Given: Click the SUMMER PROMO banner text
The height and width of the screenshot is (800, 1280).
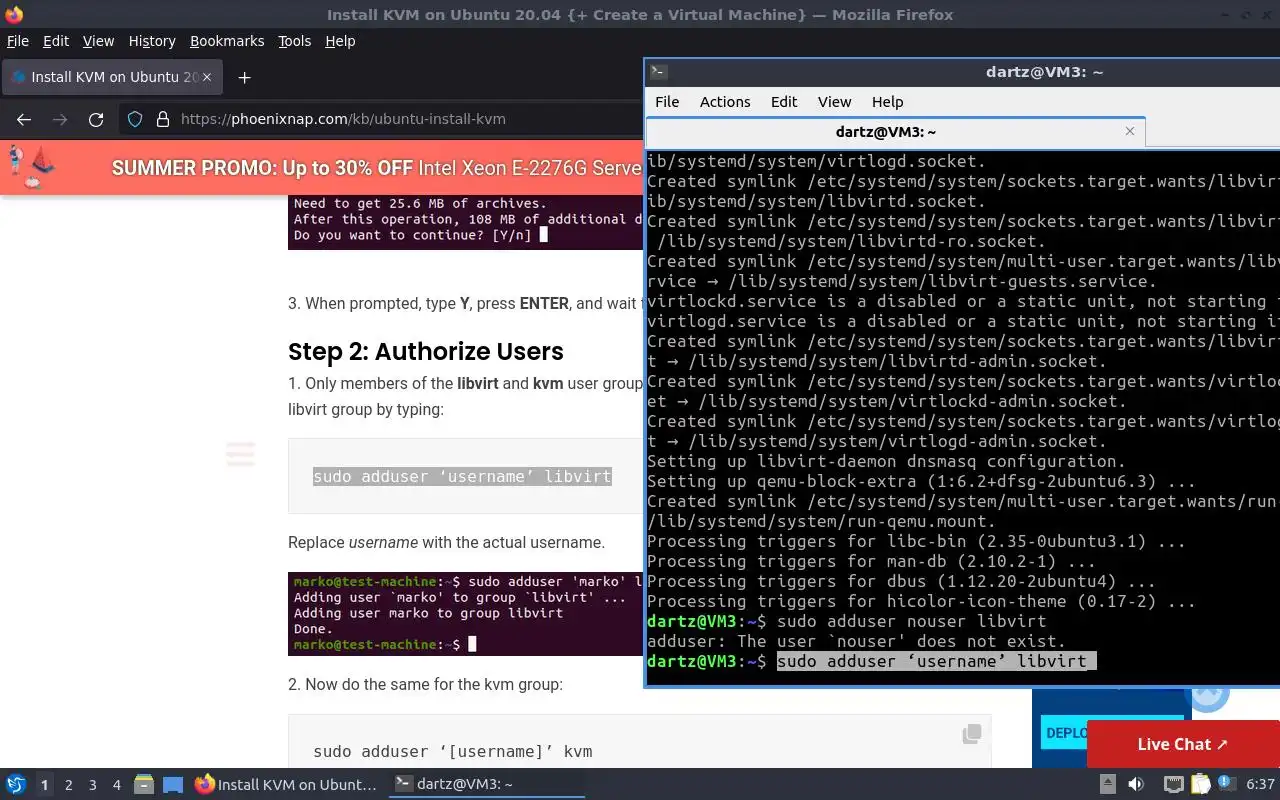Looking at the screenshot, I should (376, 168).
